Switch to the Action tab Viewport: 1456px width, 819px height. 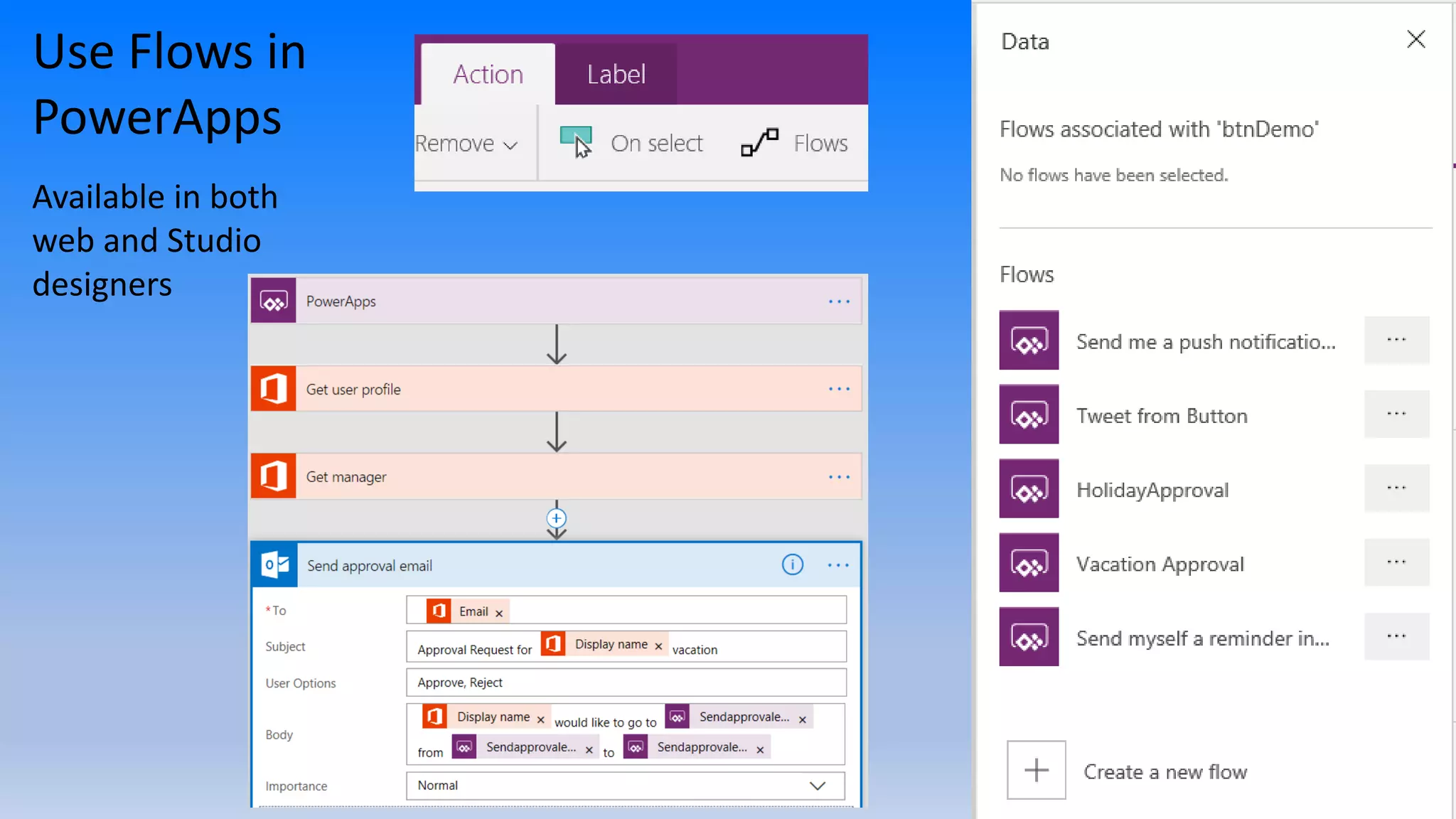(488, 74)
